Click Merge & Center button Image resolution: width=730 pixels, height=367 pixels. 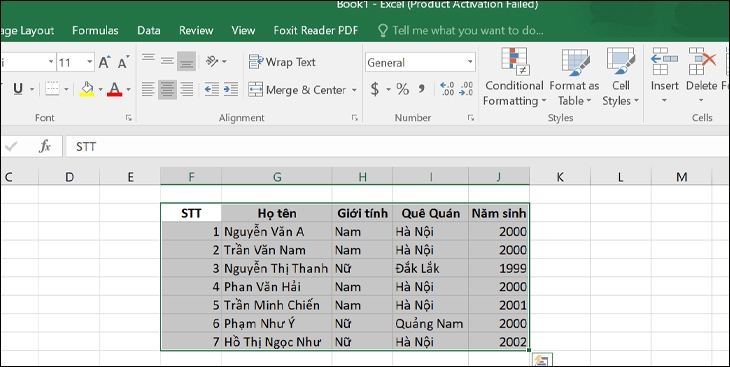297,89
